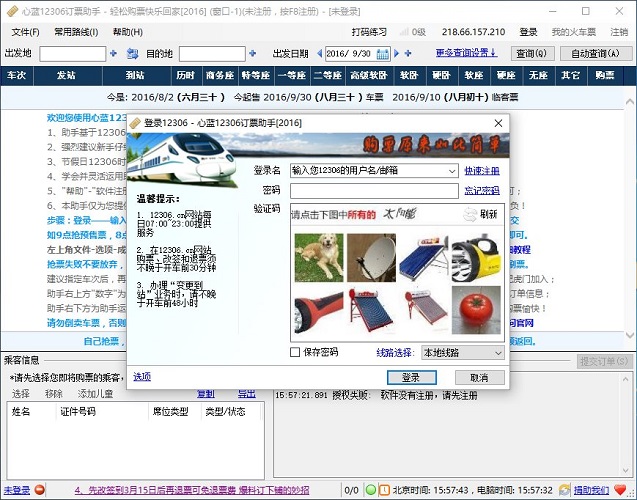637x500 pixels.
Task: Select the golden dog captcha image
Action: 319,258
